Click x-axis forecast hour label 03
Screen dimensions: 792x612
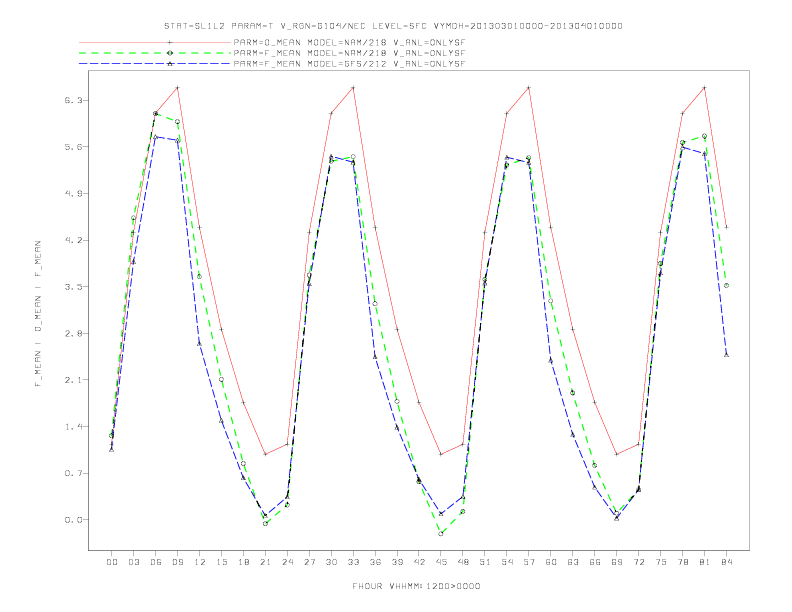[133, 562]
